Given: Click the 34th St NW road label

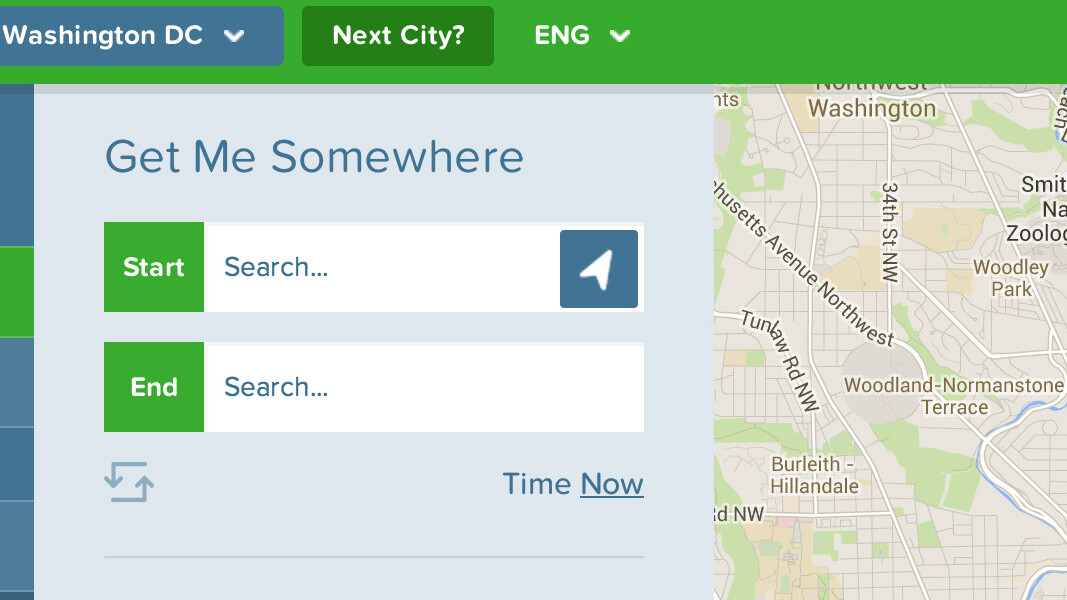Looking at the screenshot, I should click(891, 232).
